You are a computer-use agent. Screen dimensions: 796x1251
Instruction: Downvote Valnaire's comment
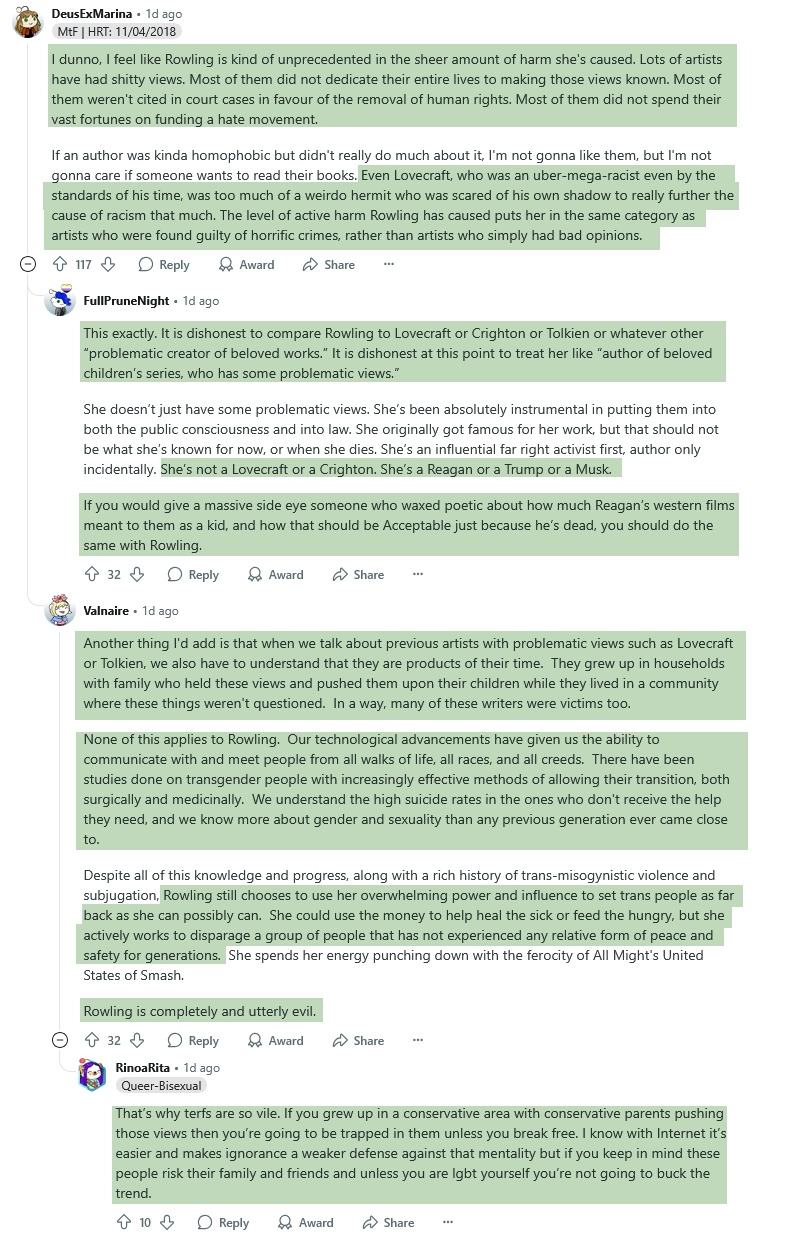click(x=138, y=1041)
